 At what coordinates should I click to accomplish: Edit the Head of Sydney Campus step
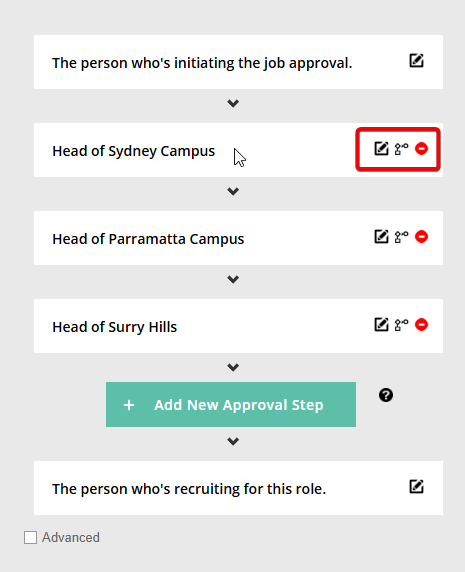pos(381,148)
